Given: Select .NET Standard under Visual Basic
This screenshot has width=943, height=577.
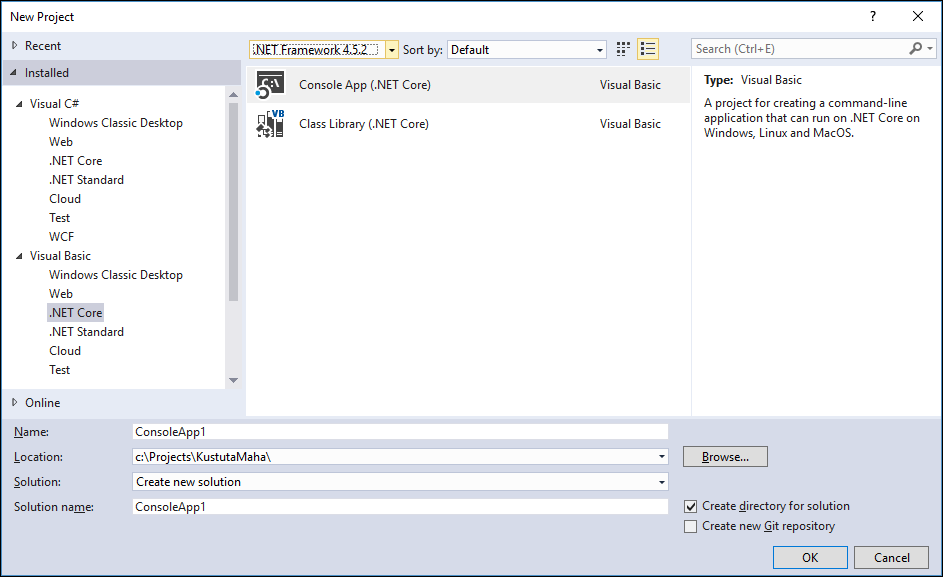Looking at the screenshot, I should coord(86,332).
